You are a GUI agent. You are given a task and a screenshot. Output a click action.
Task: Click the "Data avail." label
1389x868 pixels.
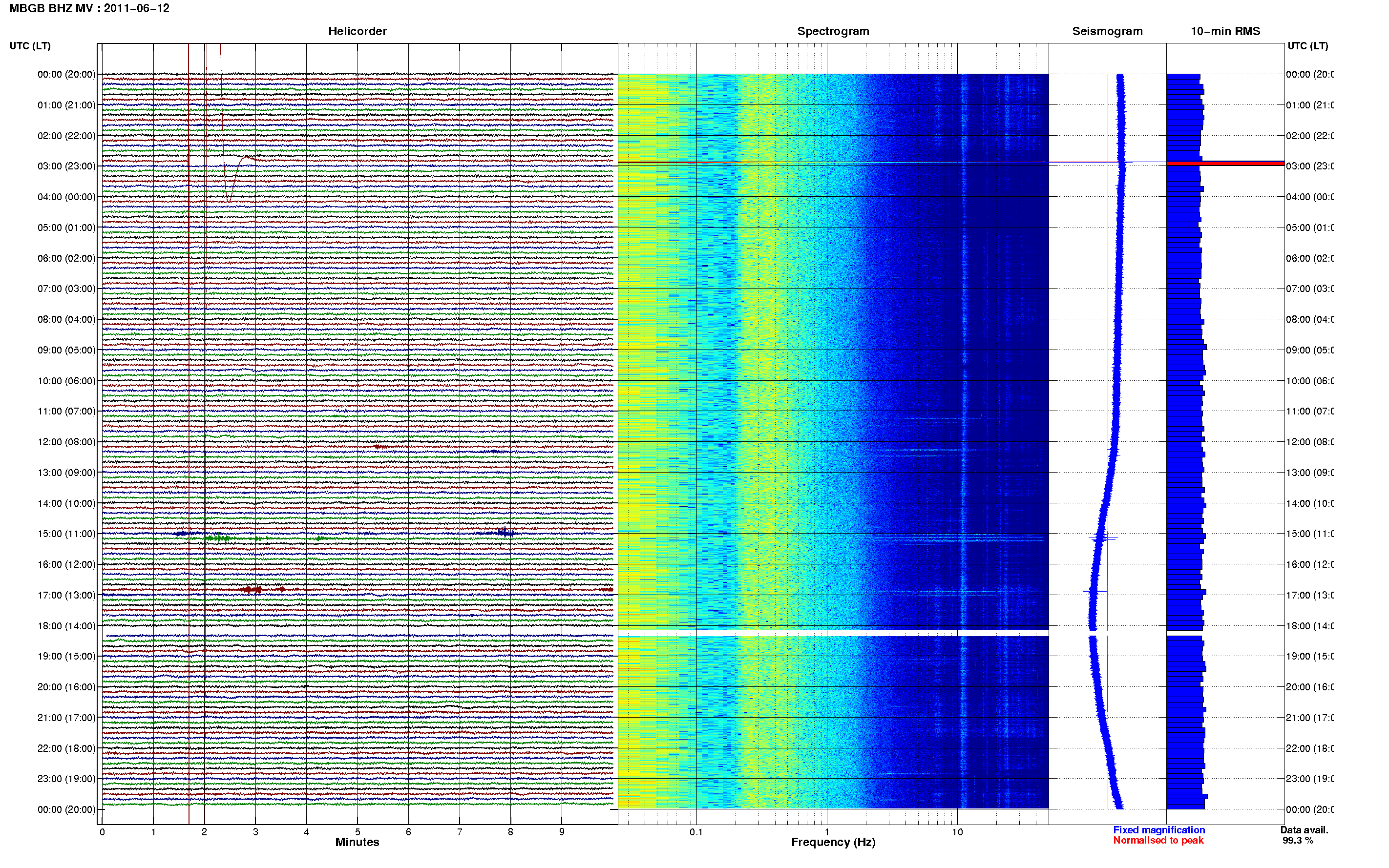point(1304,830)
